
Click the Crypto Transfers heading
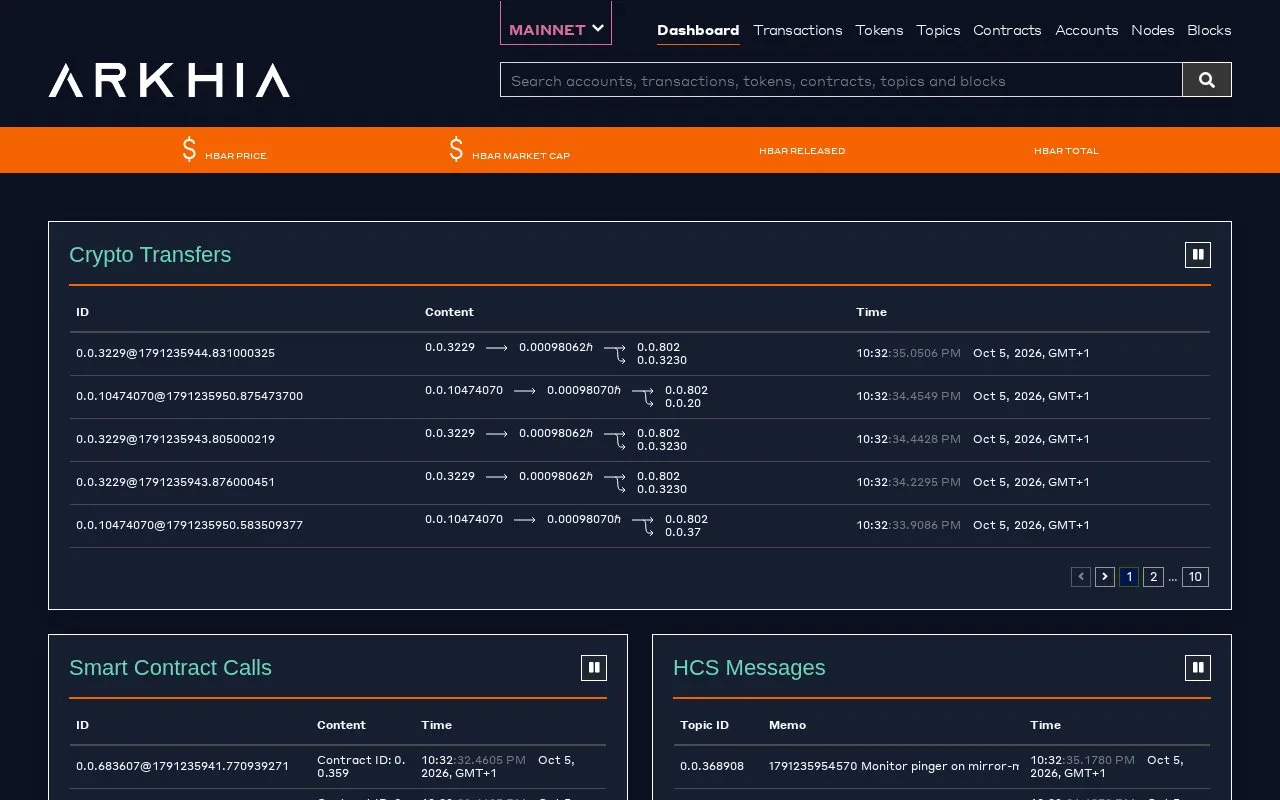point(150,255)
